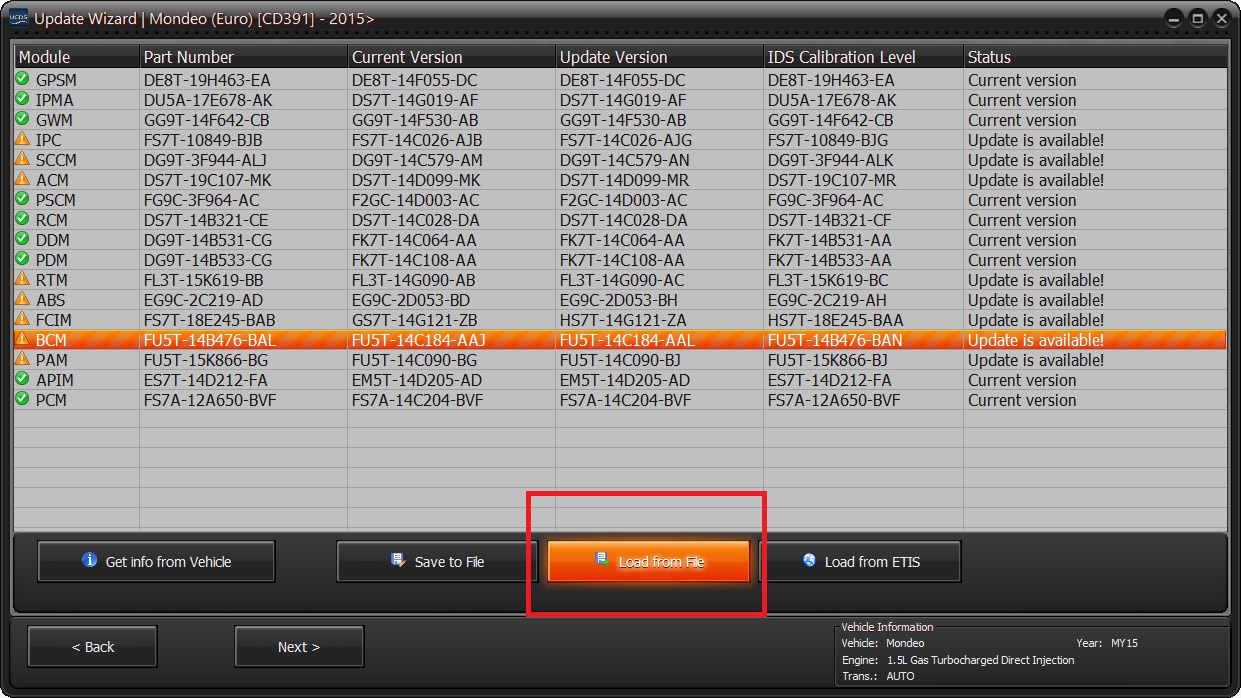Click the warning triangle beside SCCM module

click(x=22, y=159)
